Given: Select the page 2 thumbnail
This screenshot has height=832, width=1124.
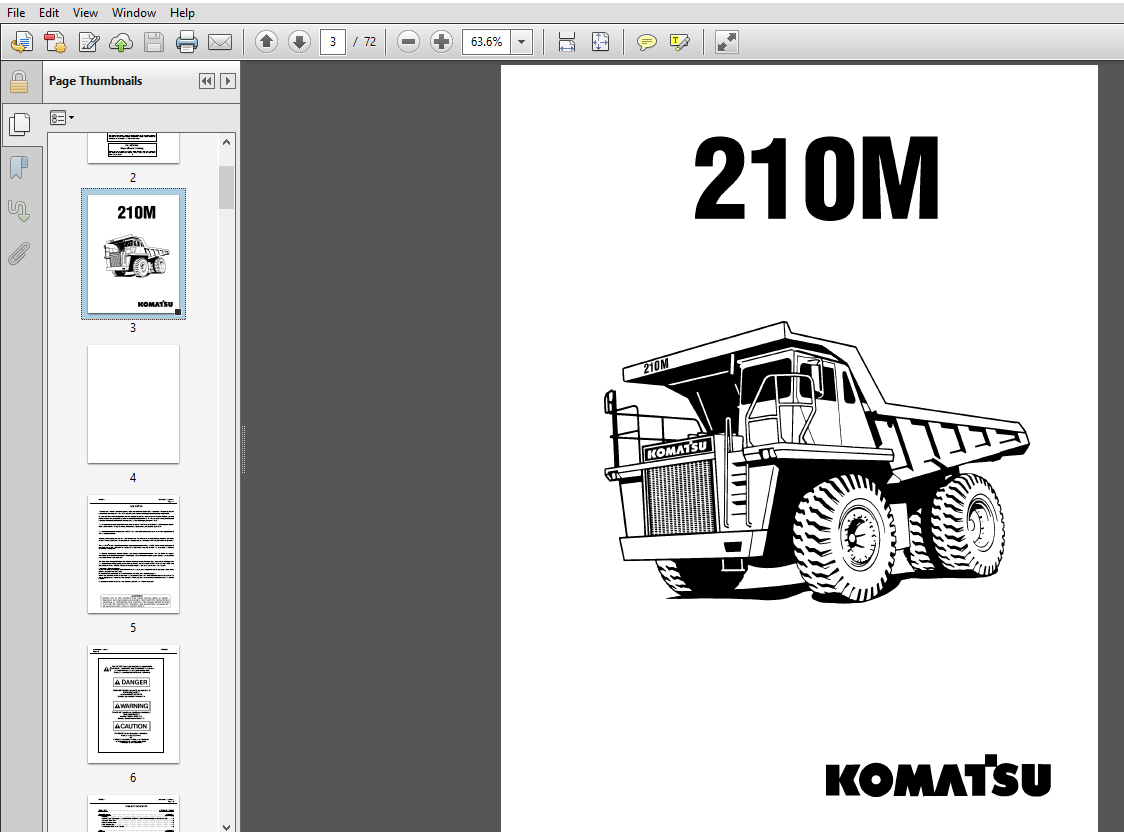Looking at the screenshot, I should pyautogui.click(x=133, y=148).
